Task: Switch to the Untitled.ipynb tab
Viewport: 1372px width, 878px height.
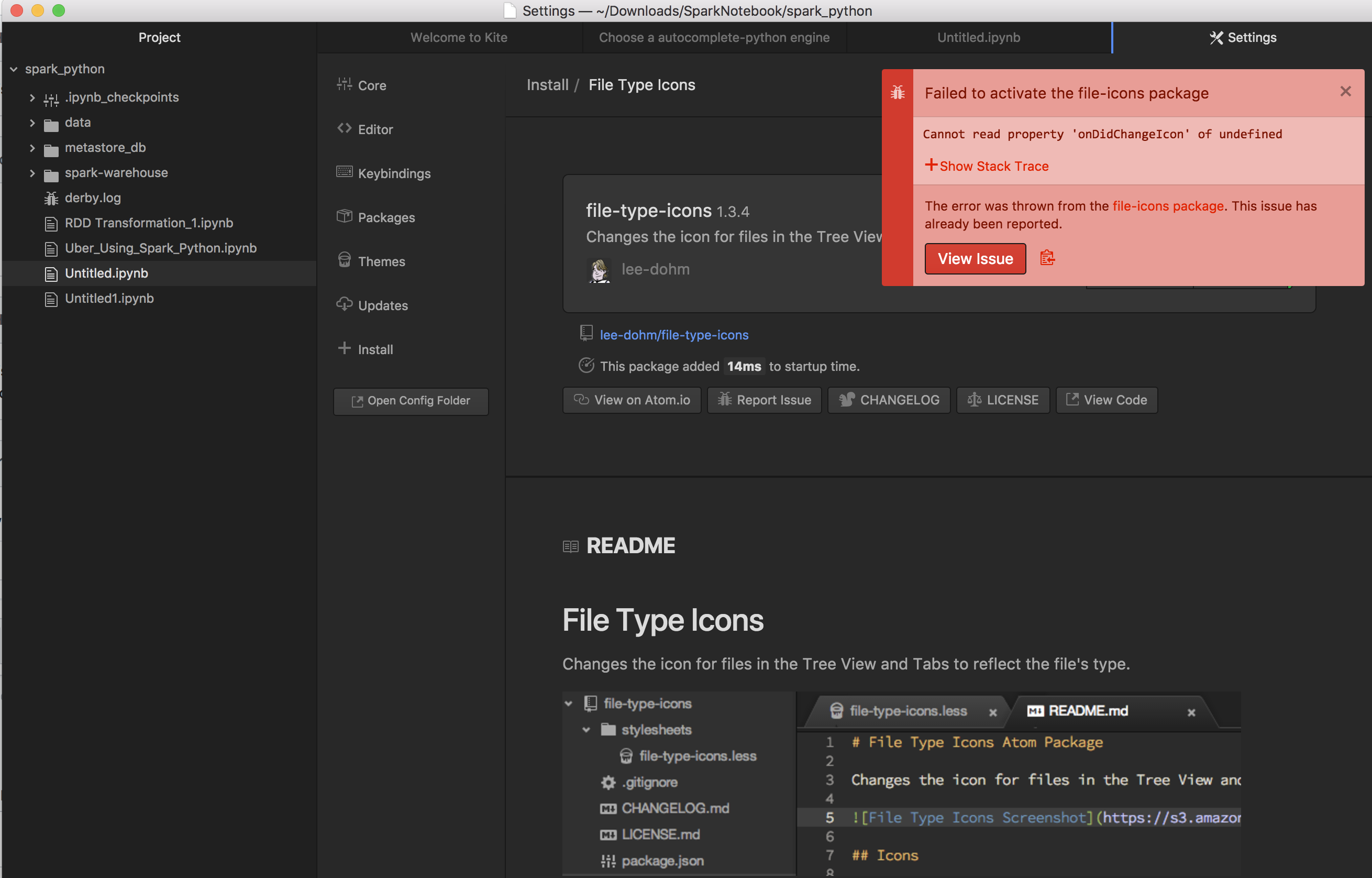Action: click(978, 38)
